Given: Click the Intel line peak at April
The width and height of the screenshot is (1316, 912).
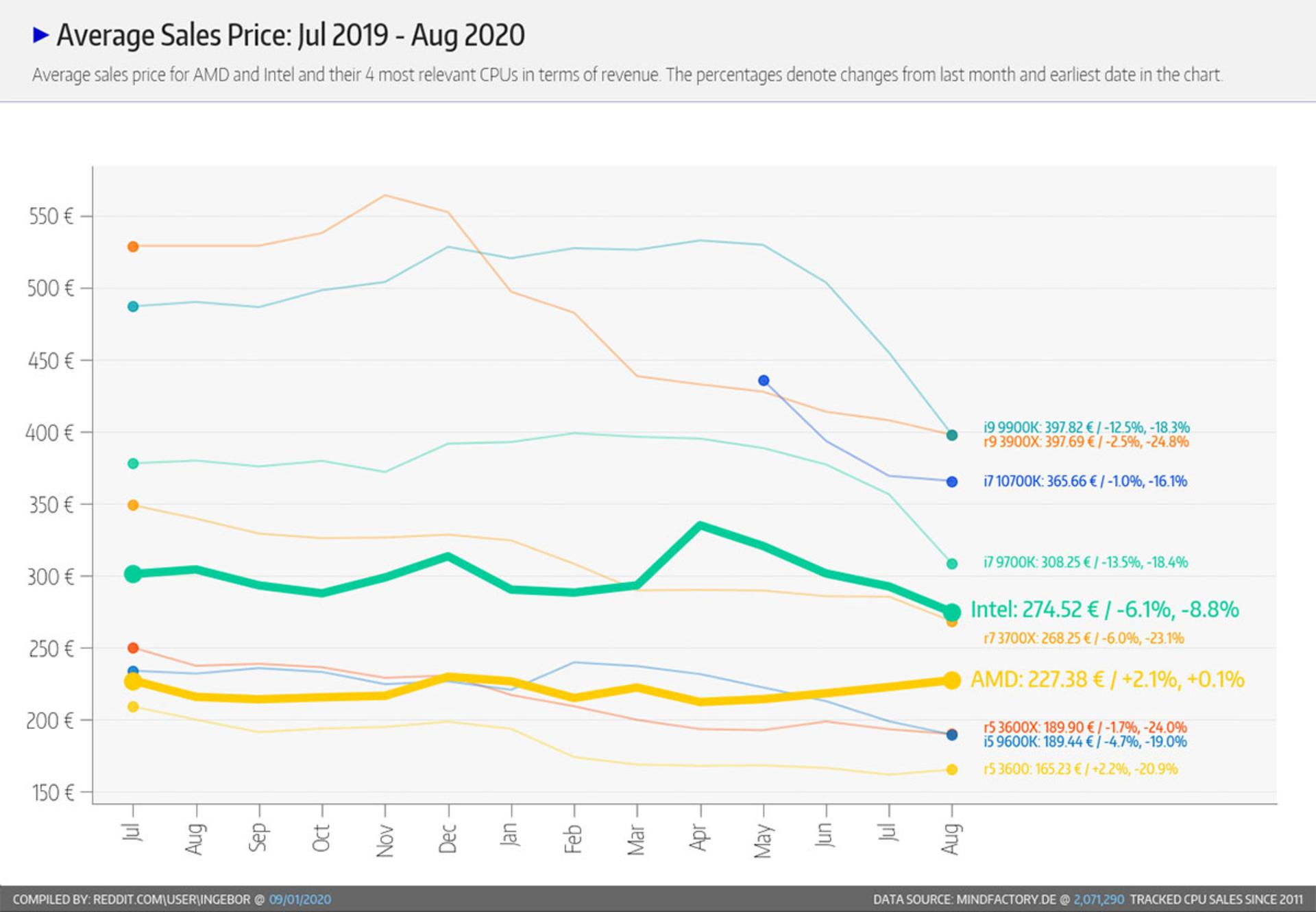Looking at the screenshot, I should [700, 526].
